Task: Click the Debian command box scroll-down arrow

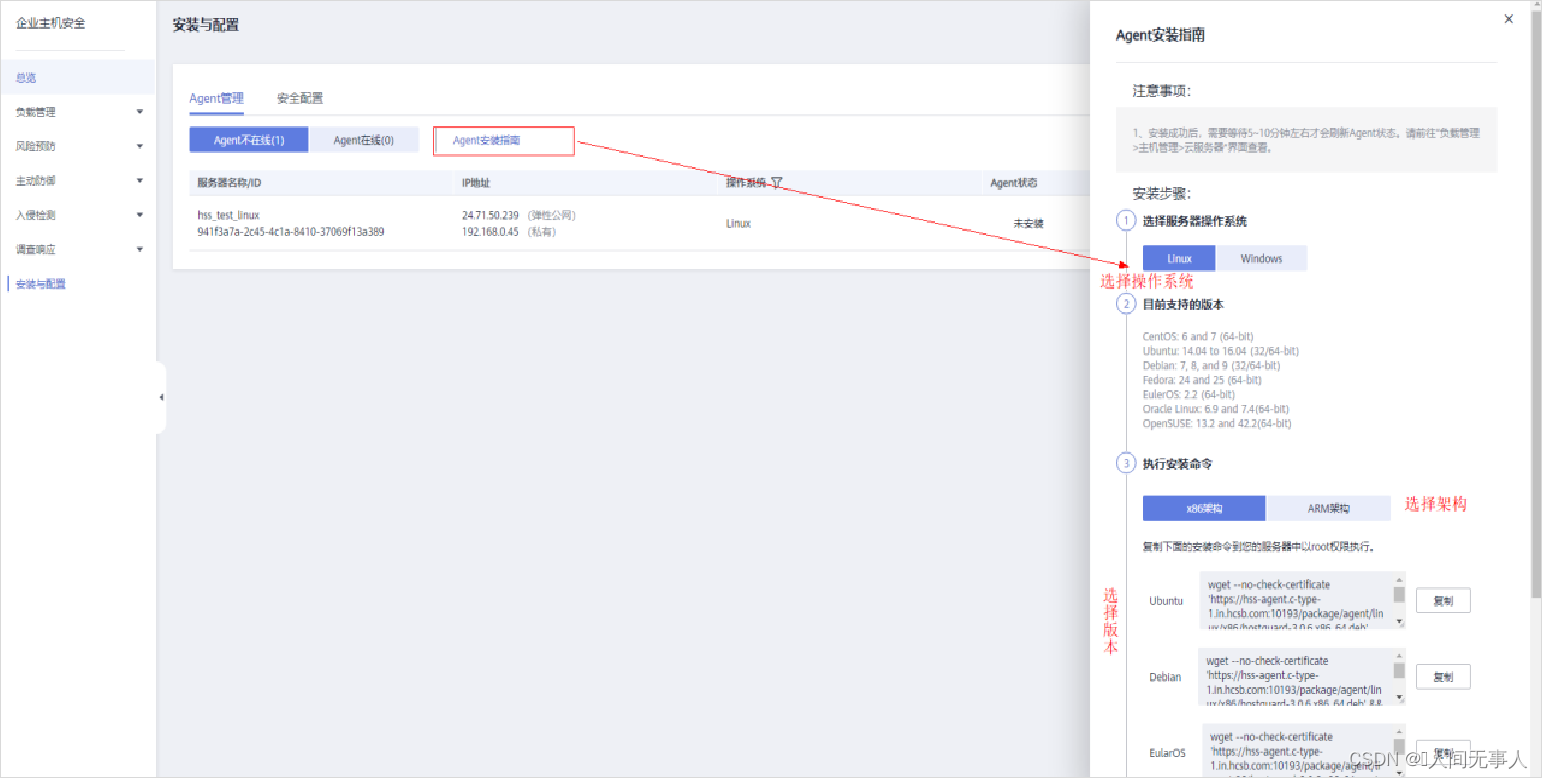Action: tap(1399, 698)
